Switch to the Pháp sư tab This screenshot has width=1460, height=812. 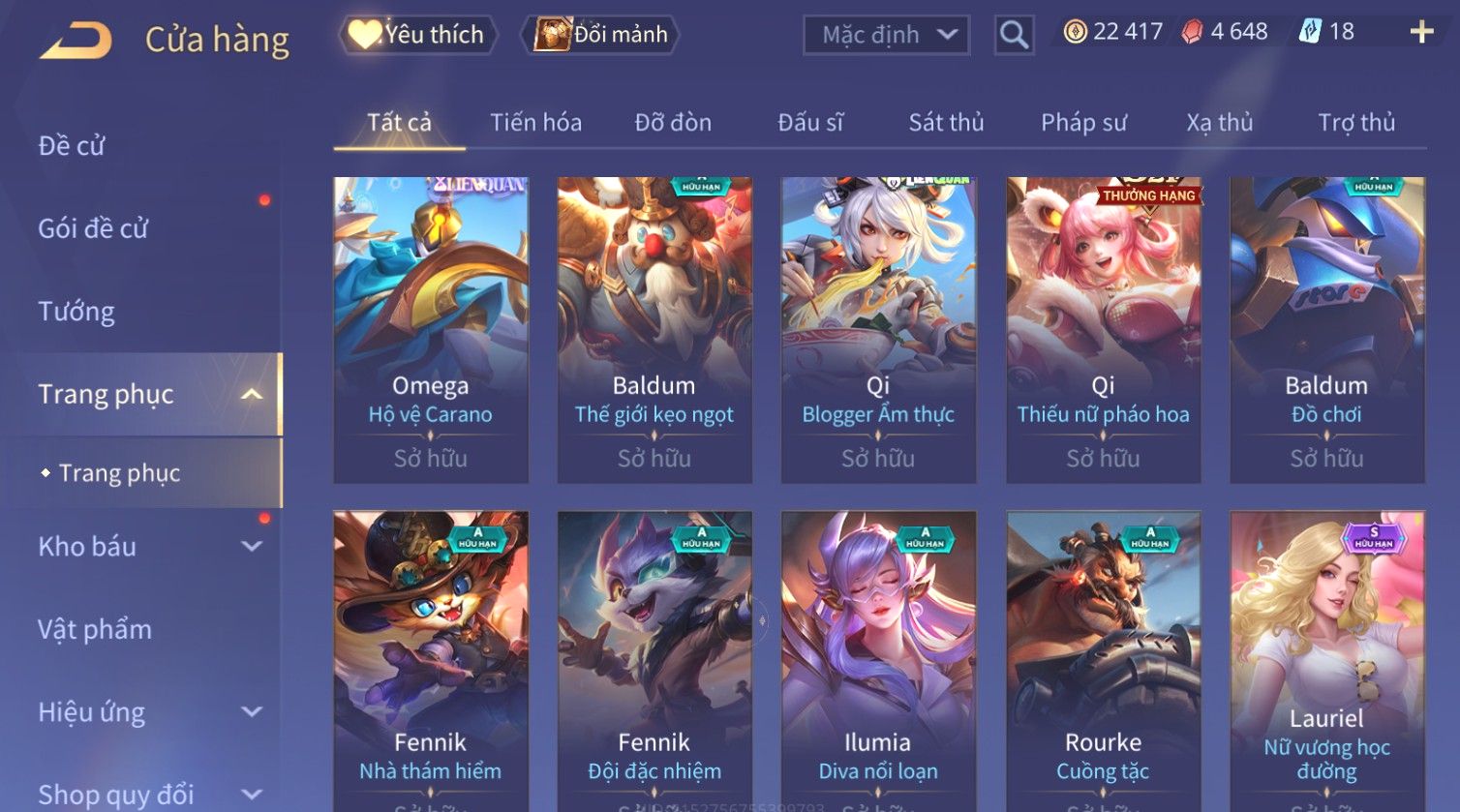coord(1083,122)
